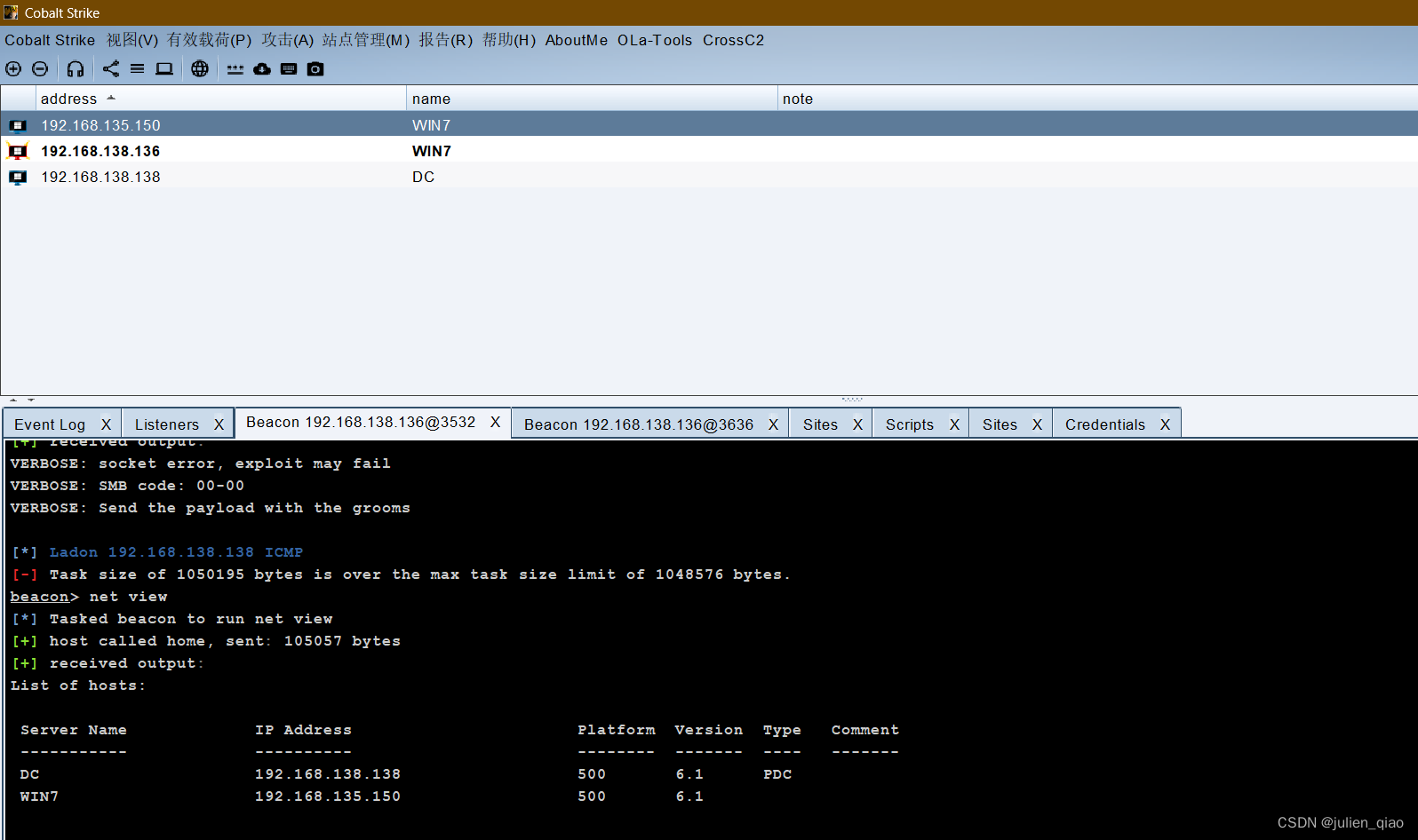Viewport: 1418px width, 840px height.
Task: Open the OLa-Tools menu
Action: point(655,40)
